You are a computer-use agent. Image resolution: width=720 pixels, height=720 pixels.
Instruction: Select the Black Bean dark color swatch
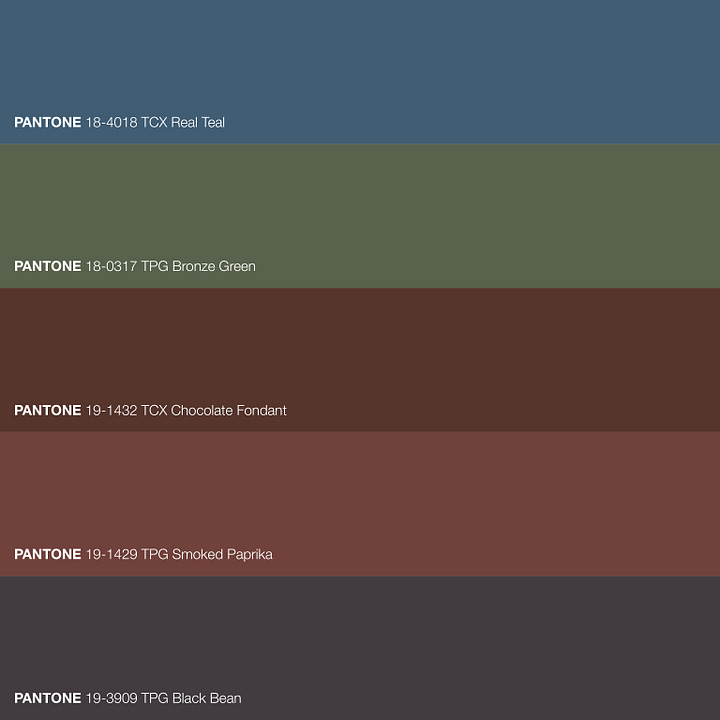[360, 648]
